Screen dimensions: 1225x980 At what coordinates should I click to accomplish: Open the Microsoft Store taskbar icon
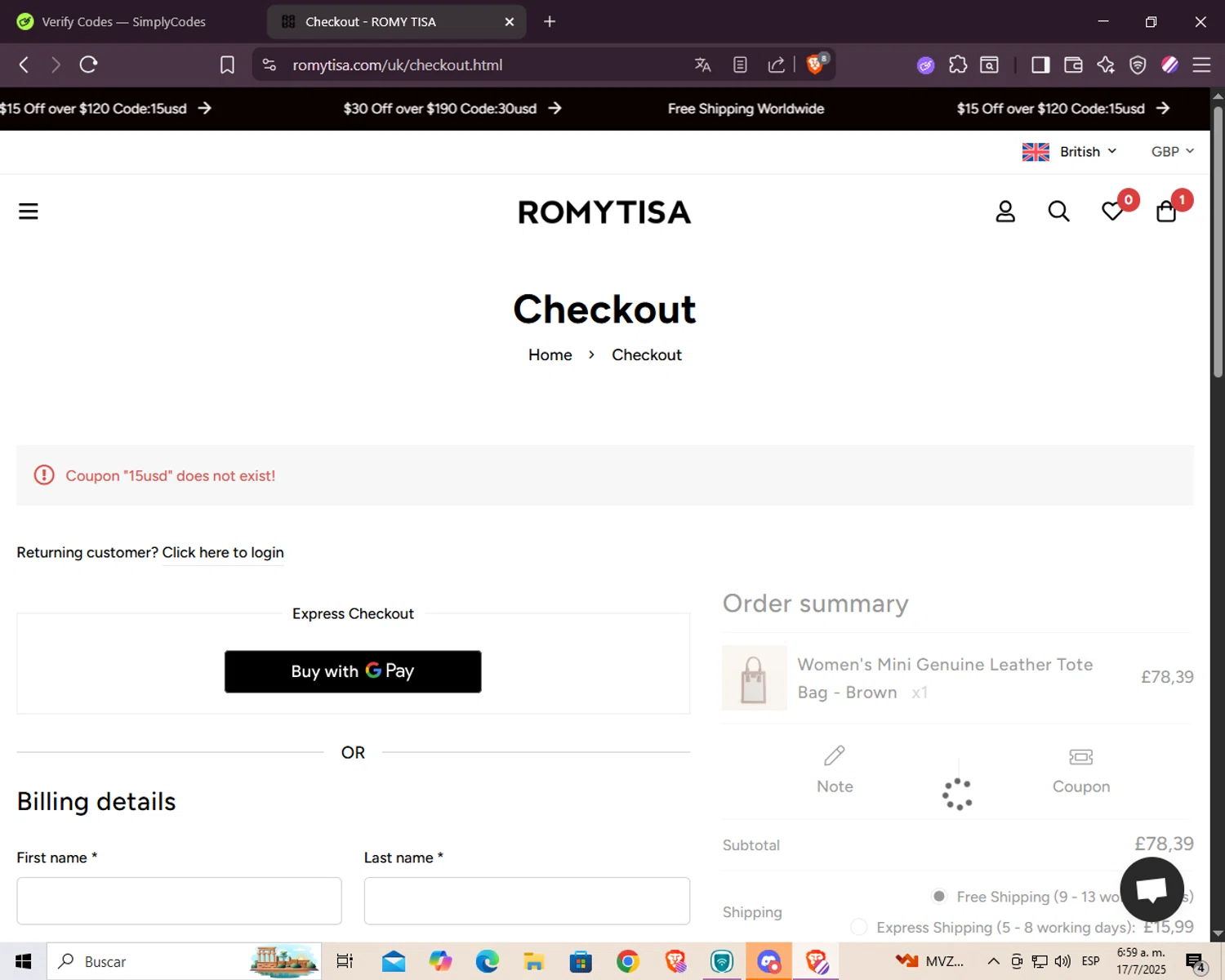pos(581,961)
